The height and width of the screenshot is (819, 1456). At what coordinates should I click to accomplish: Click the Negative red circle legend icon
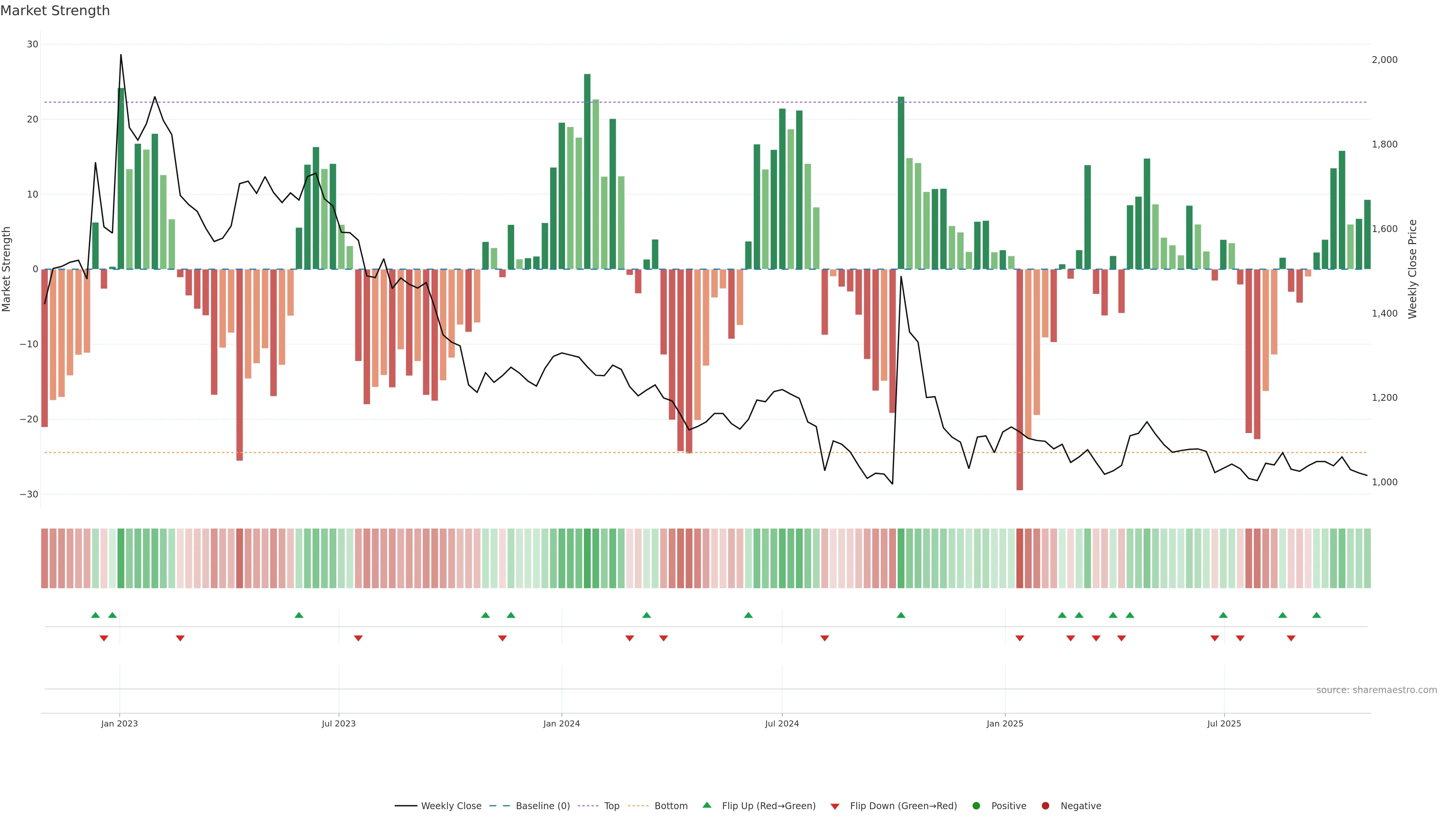coord(1045,806)
